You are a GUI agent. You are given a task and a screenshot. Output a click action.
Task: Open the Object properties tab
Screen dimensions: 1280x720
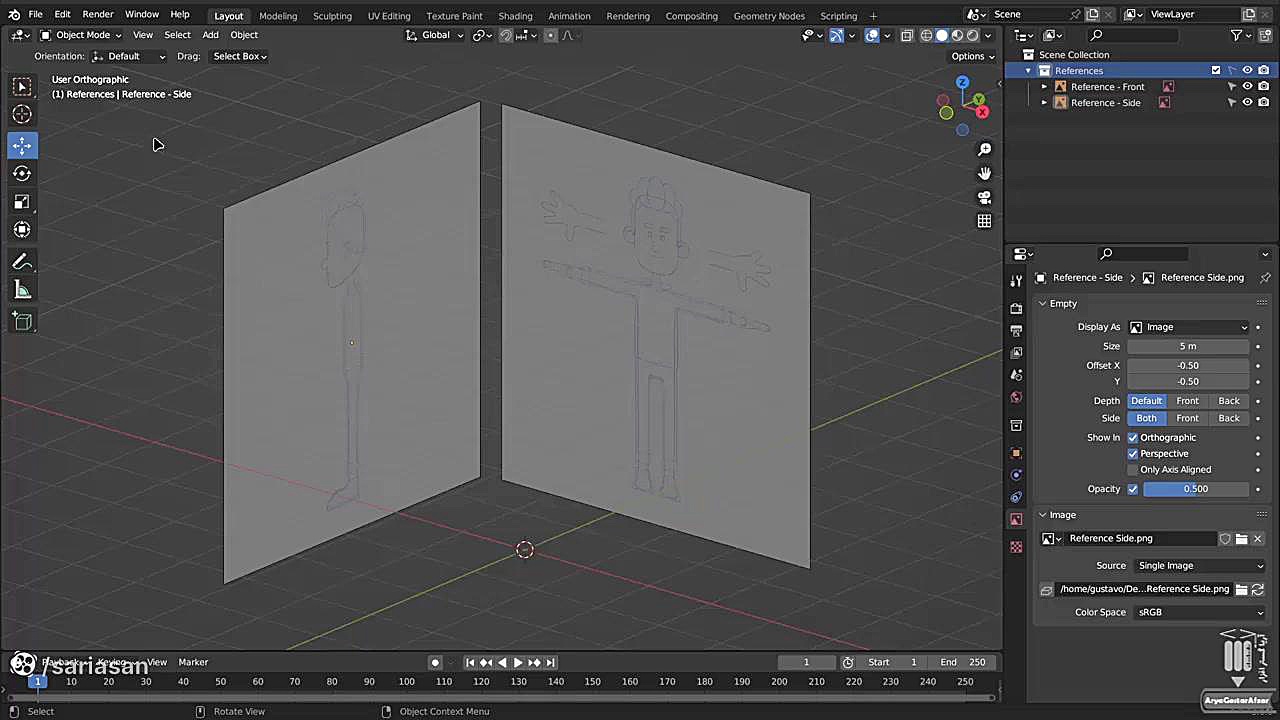tap(1016, 453)
